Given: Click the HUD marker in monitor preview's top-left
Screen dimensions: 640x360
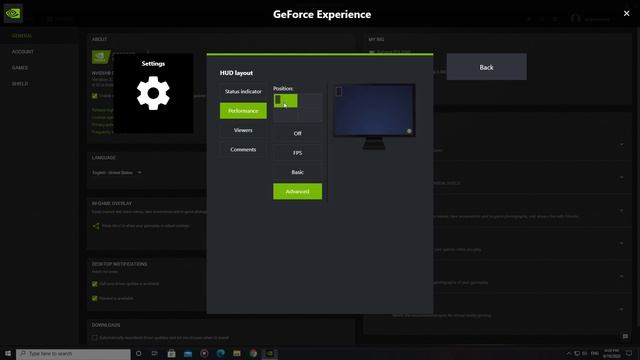Looking at the screenshot, I should pos(339,91).
